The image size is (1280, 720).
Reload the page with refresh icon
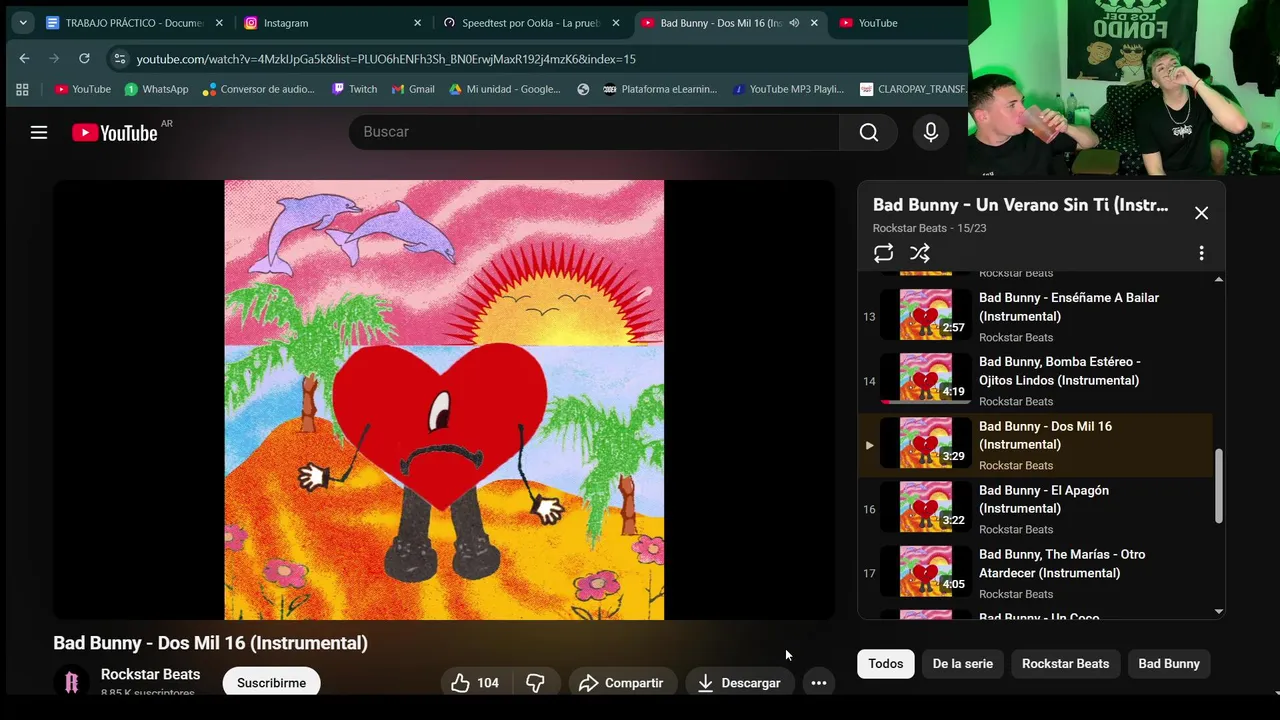point(85,59)
